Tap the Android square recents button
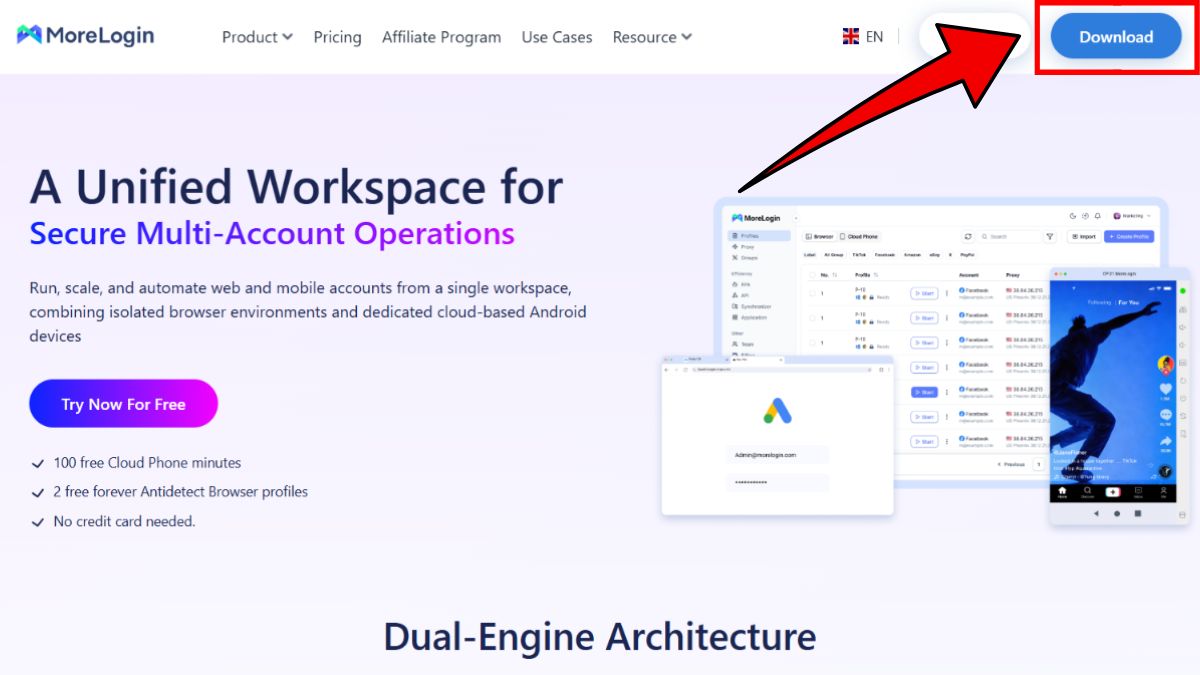The height and width of the screenshot is (675, 1200). coord(1138,513)
